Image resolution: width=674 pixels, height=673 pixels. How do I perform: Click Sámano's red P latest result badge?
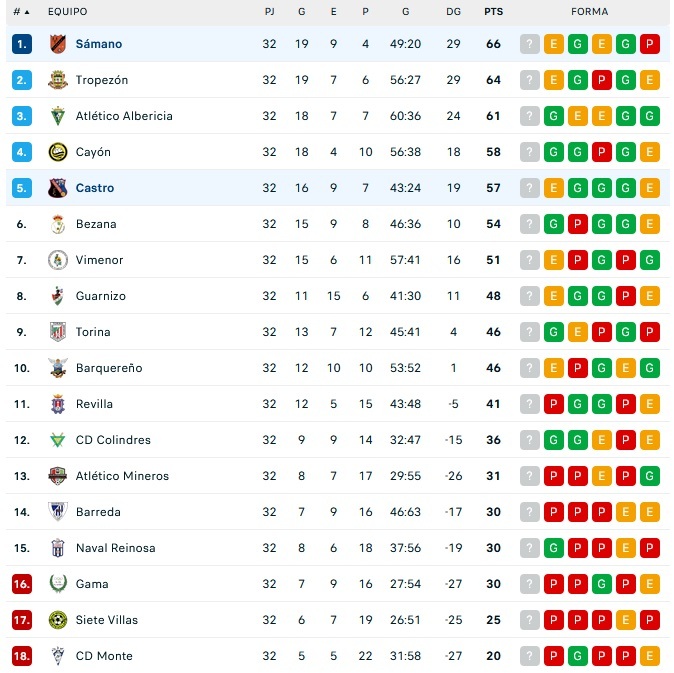click(649, 44)
